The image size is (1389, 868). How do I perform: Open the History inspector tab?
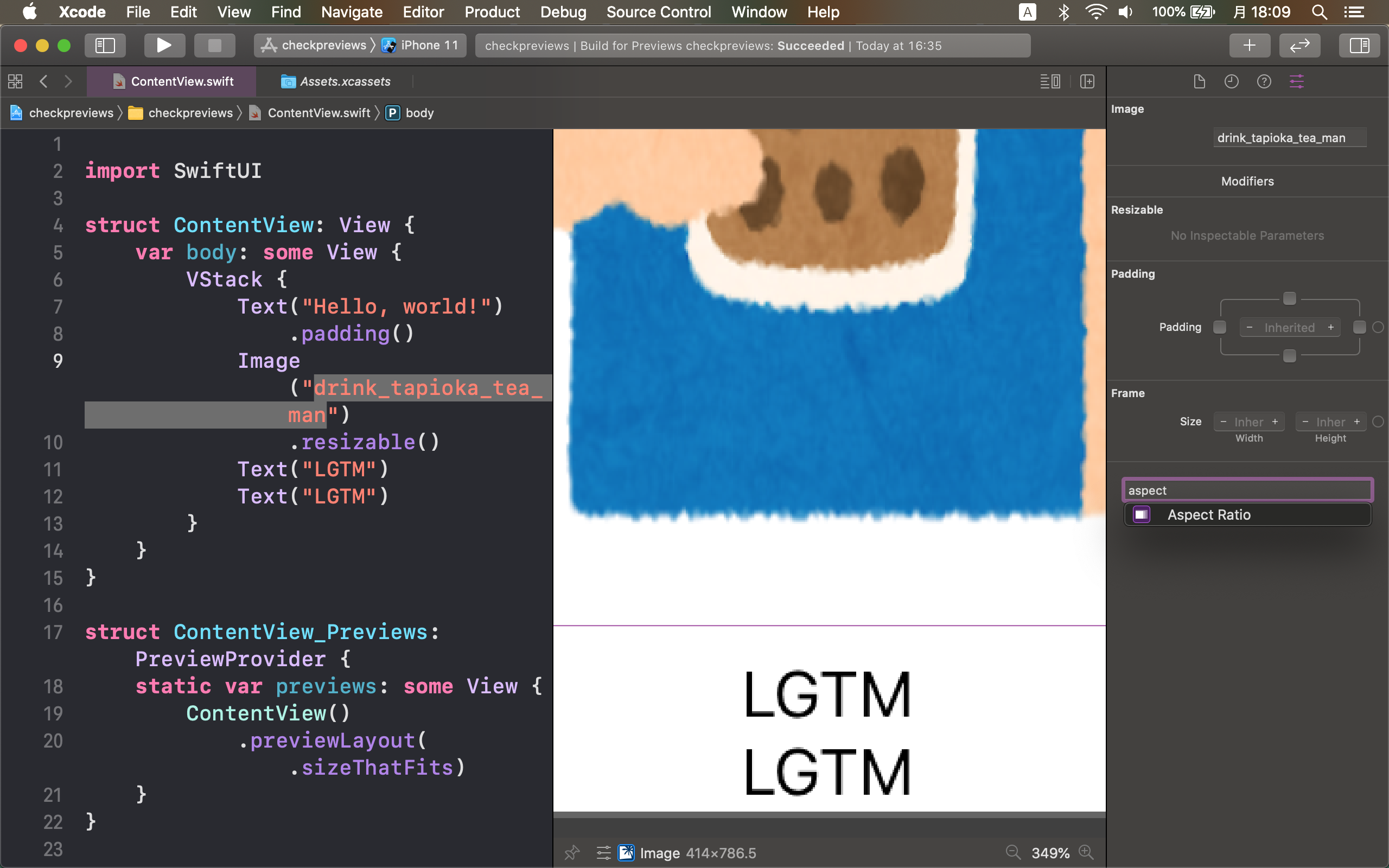point(1231,81)
